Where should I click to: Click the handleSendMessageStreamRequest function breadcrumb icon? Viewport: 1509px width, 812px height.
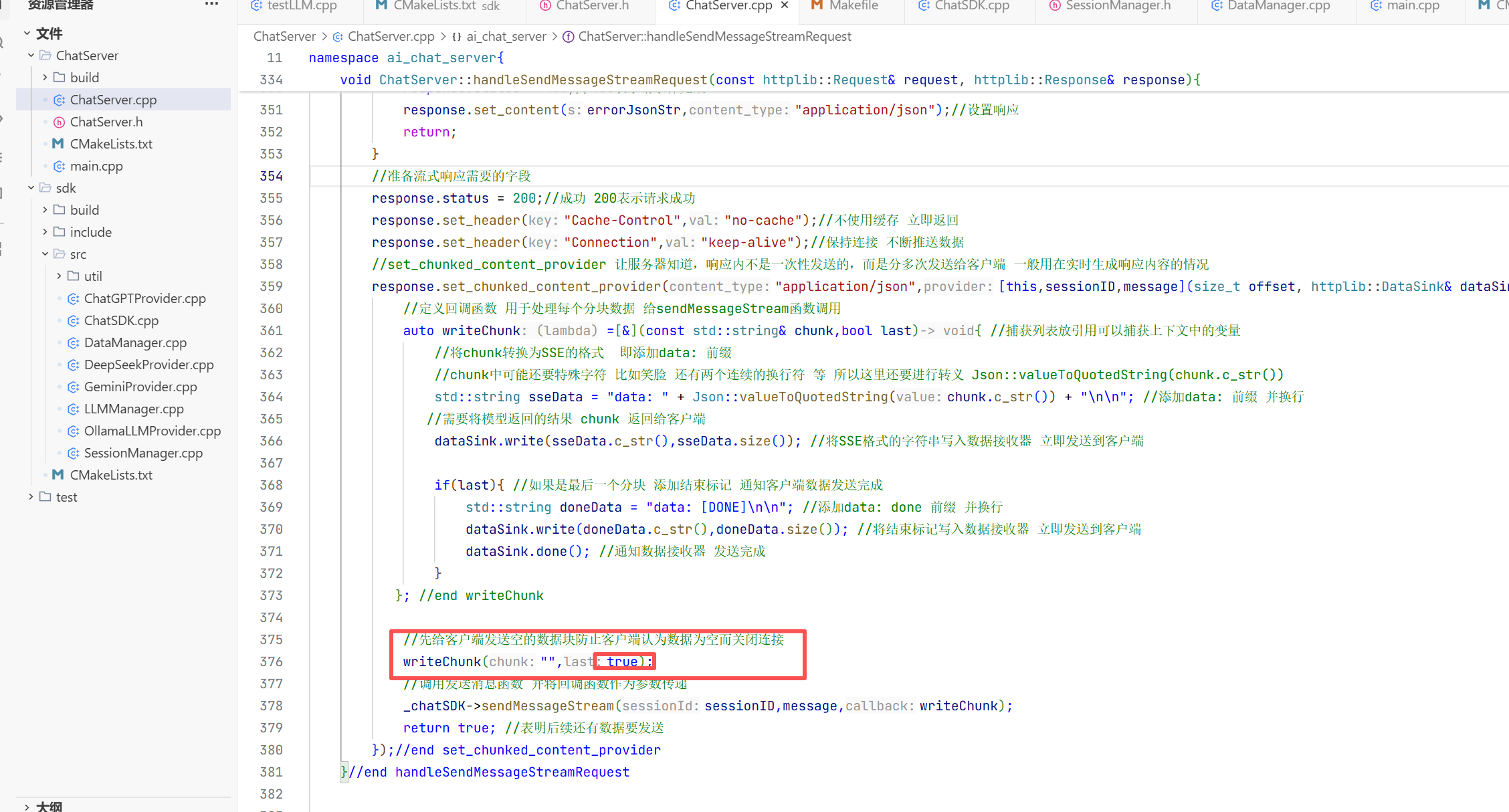[x=568, y=36]
